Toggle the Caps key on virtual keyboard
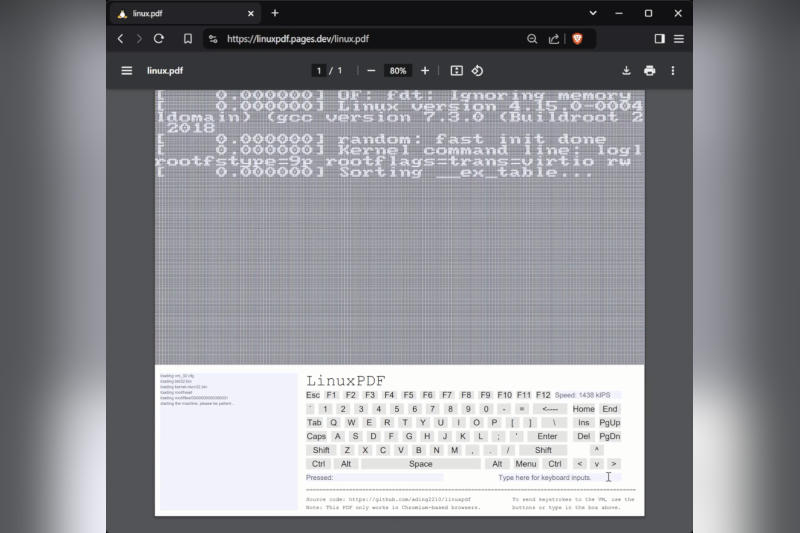Image resolution: width=800 pixels, height=533 pixels. [316, 436]
